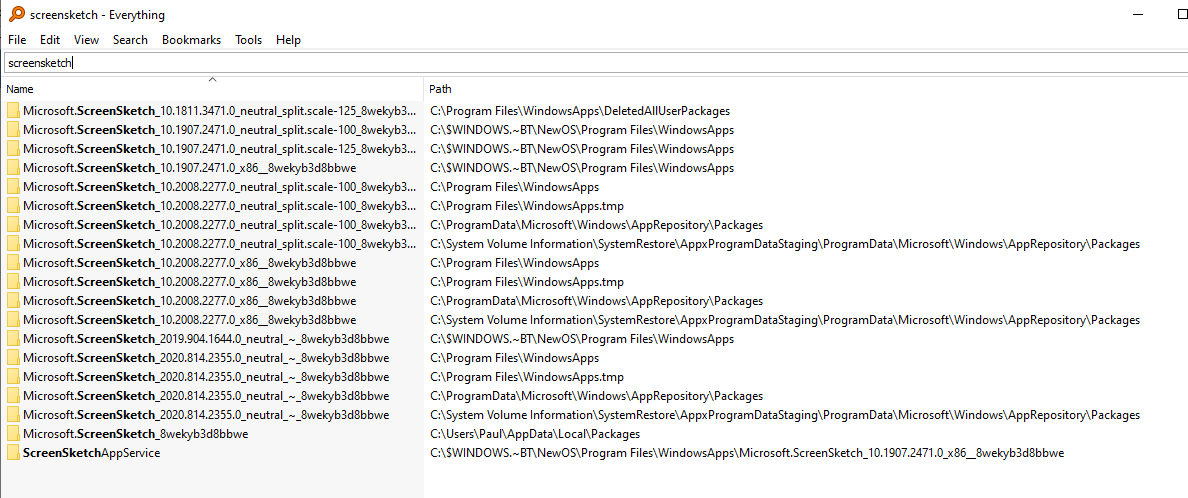The height and width of the screenshot is (498, 1188).
Task: Click folder icon of Microsoft.ScreenSketch_8wekyb3d8bbwe row
Action: pyautogui.click(x=13, y=434)
